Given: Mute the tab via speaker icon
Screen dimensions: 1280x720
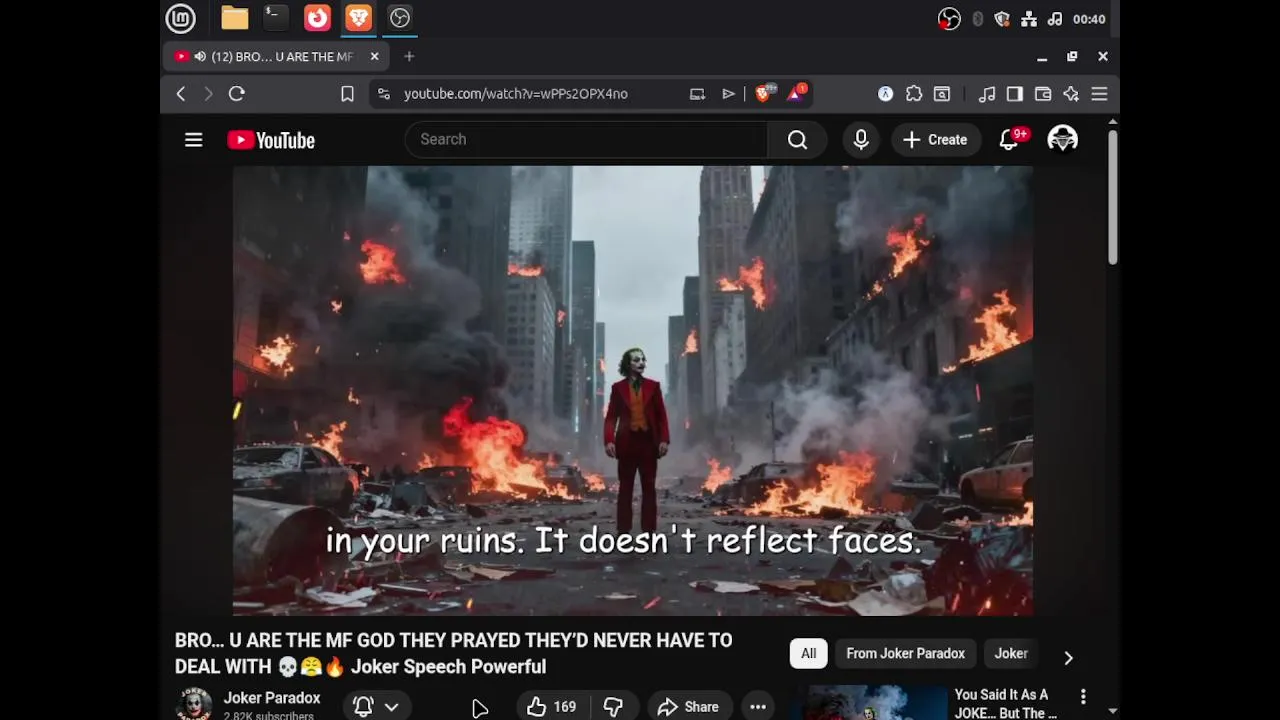Looking at the screenshot, I should click(x=200, y=57).
